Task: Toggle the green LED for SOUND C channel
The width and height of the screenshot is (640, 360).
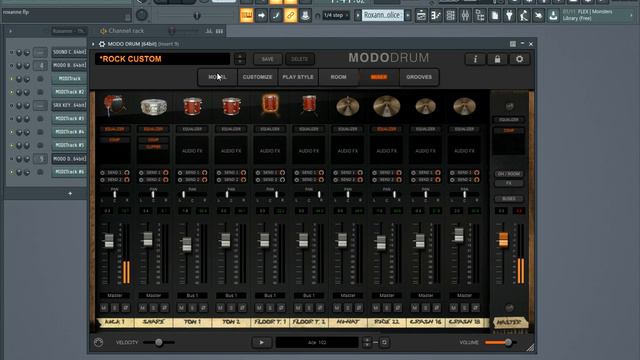Action: (x=11, y=52)
